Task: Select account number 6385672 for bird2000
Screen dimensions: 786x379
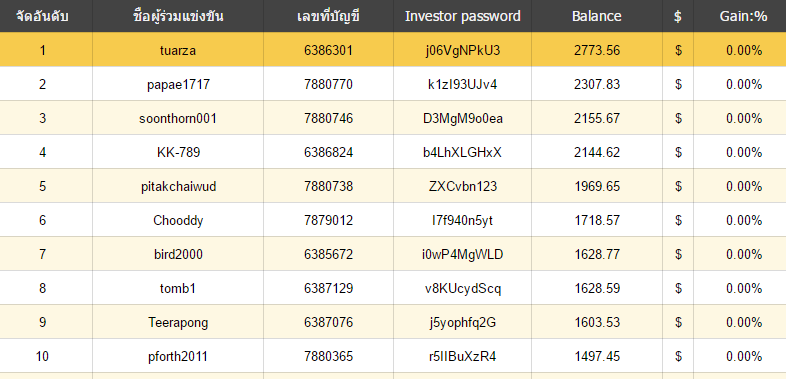Action: 328,255
